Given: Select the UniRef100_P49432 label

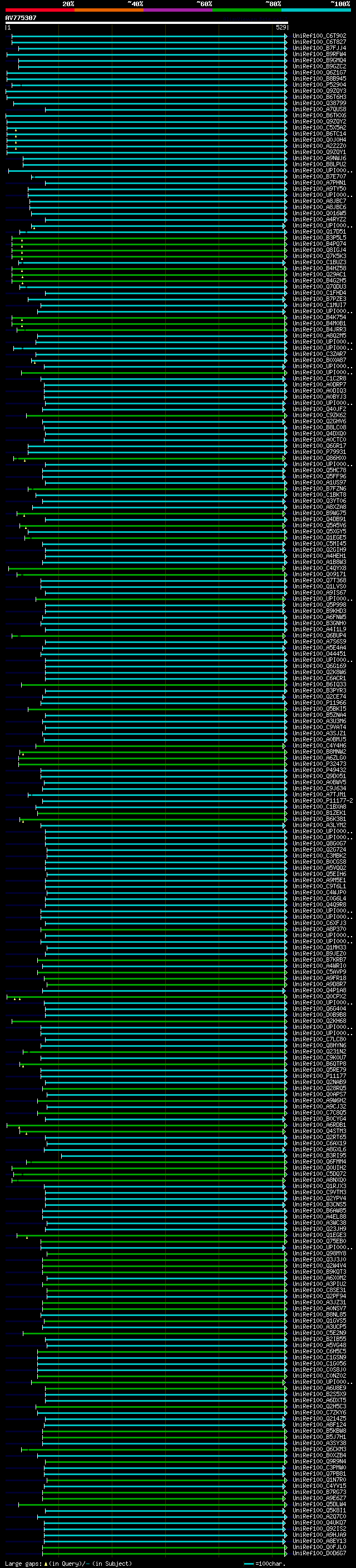Looking at the screenshot, I should click(x=319, y=770).
